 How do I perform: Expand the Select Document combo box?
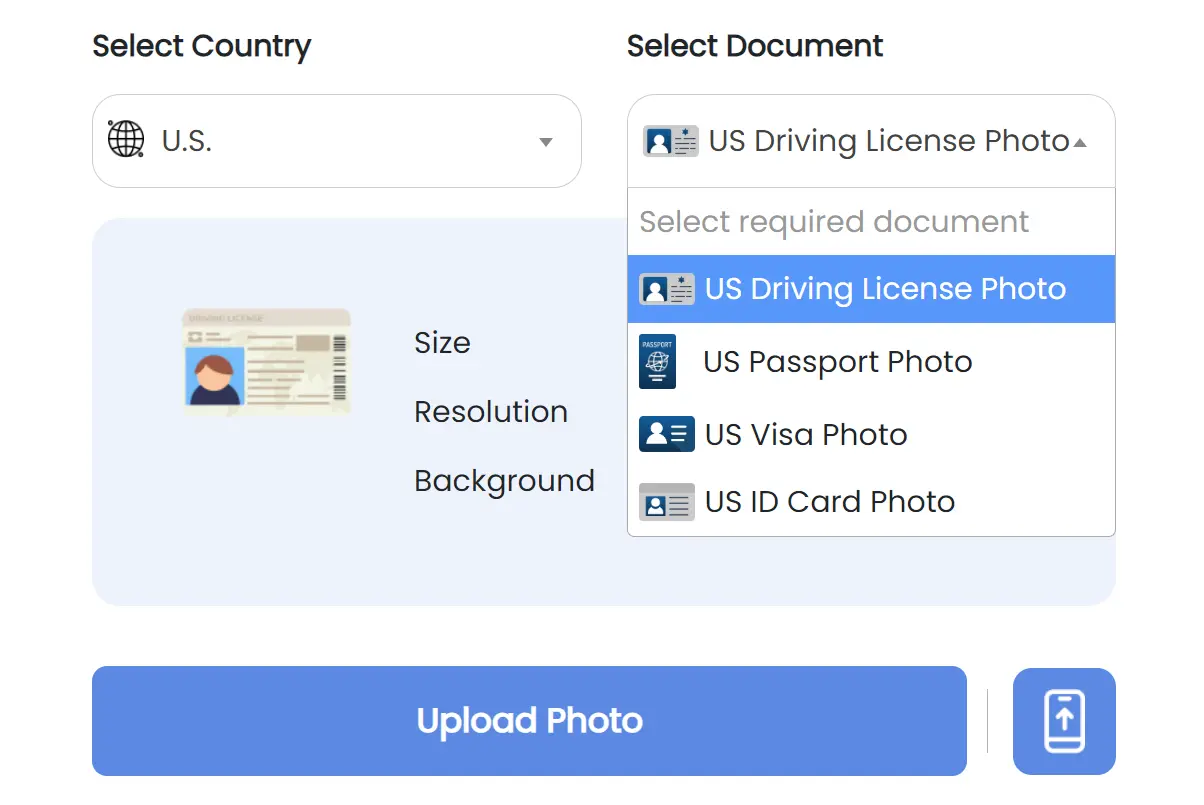tap(870, 141)
